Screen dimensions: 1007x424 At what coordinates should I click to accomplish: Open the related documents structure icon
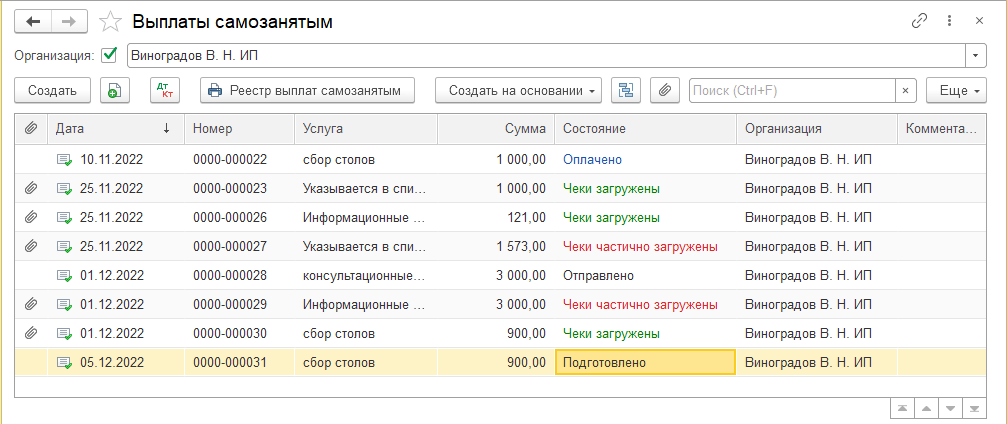point(626,91)
